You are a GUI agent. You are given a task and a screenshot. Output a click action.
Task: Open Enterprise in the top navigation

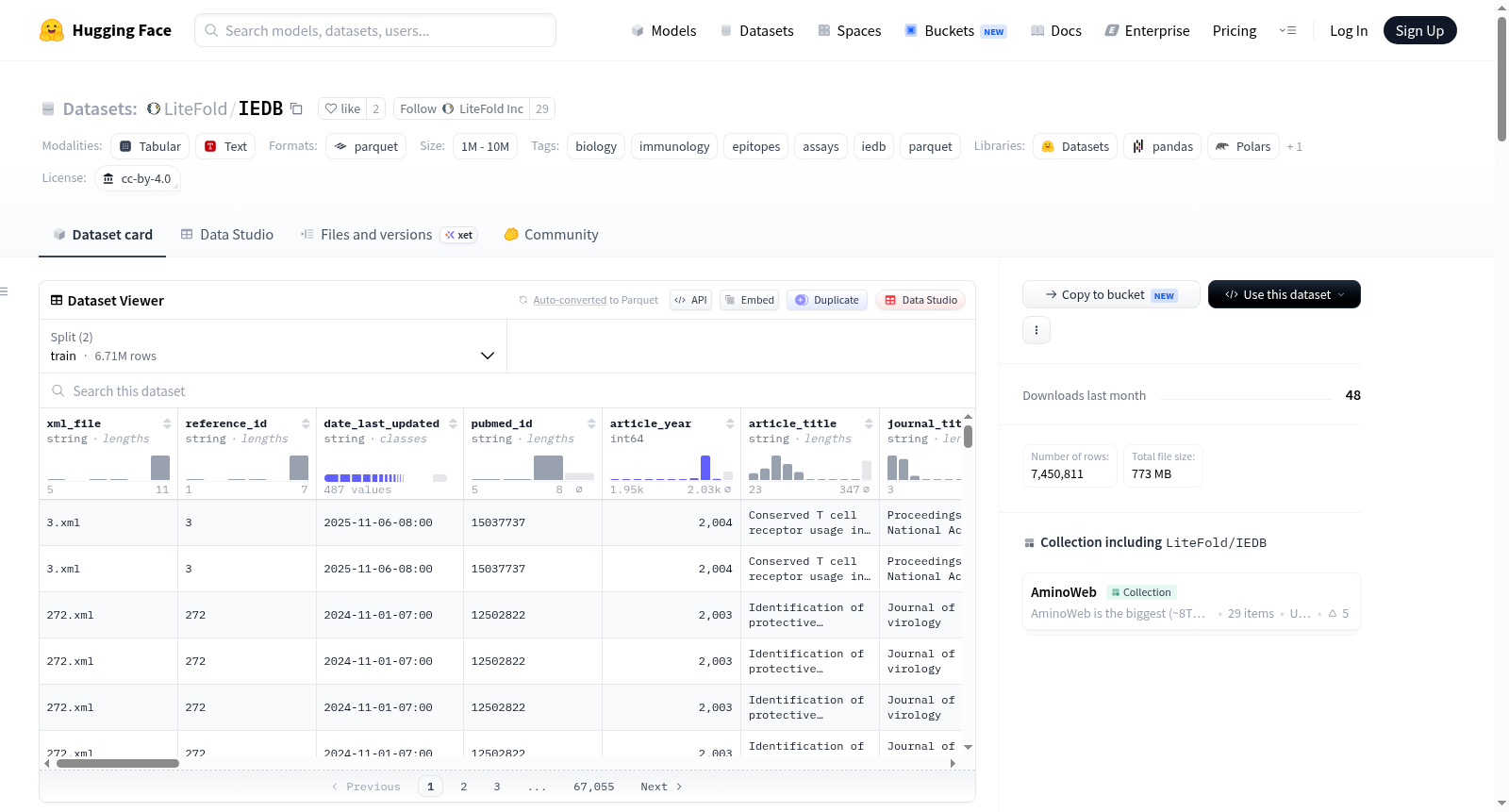click(1147, 30)
